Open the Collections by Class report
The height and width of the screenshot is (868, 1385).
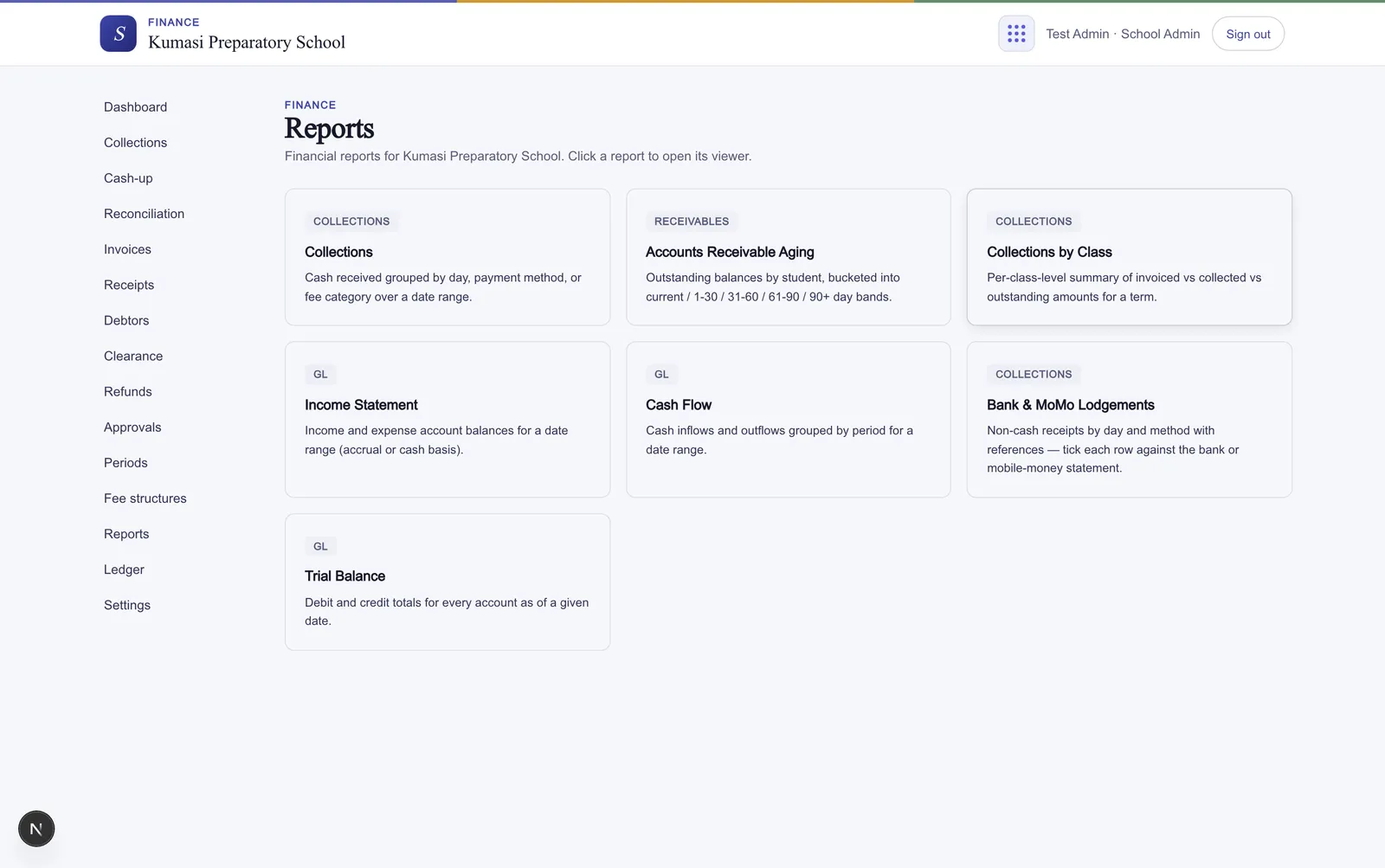1130,257
